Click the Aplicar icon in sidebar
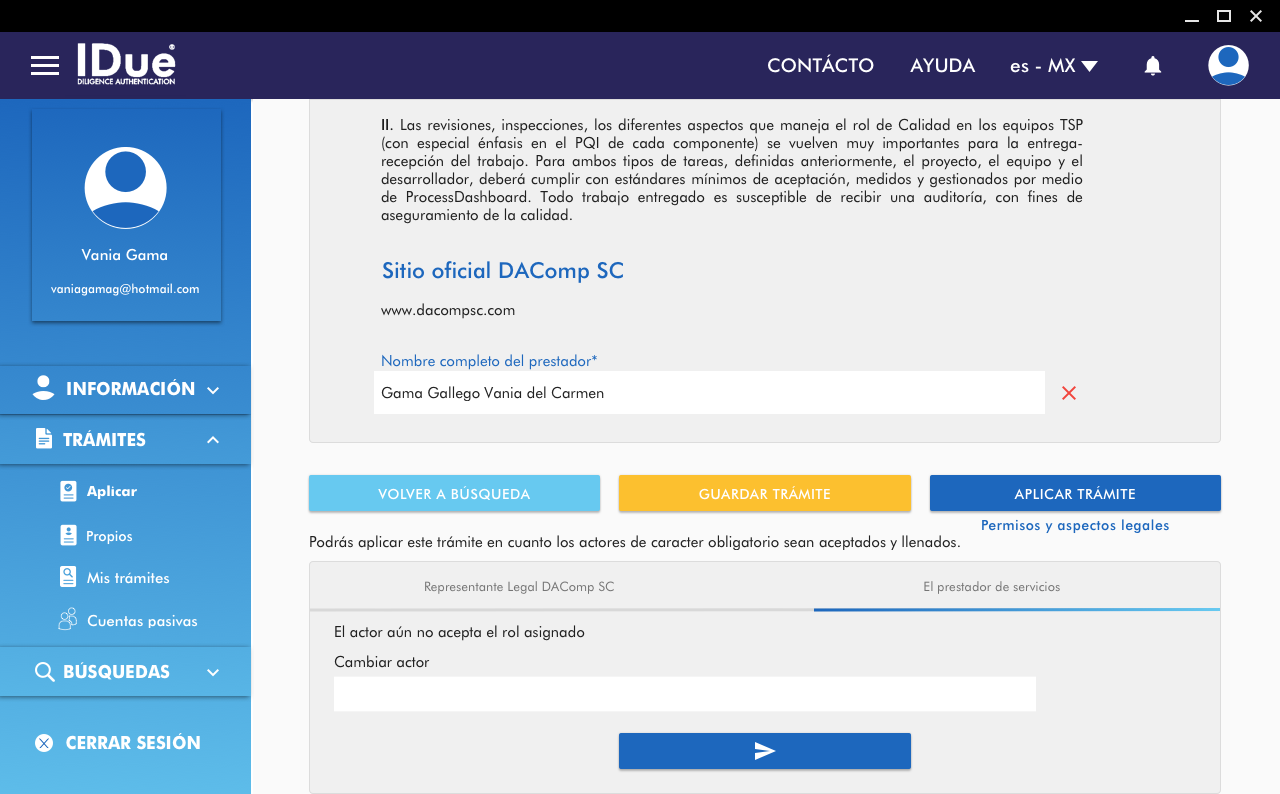1280x794 pixels. click(68, 491)
